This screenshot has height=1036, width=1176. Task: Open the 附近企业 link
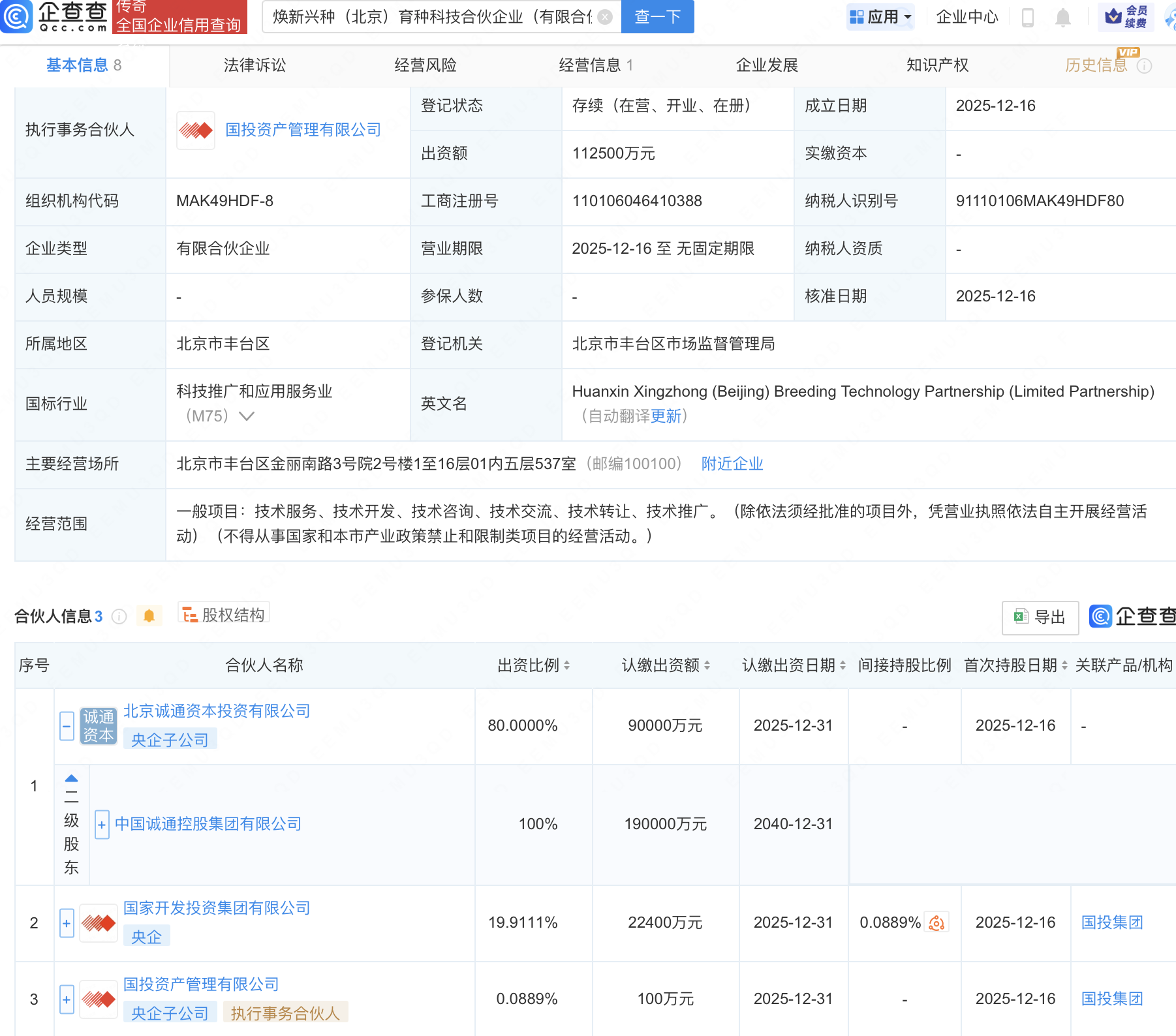tap(732, 464)
